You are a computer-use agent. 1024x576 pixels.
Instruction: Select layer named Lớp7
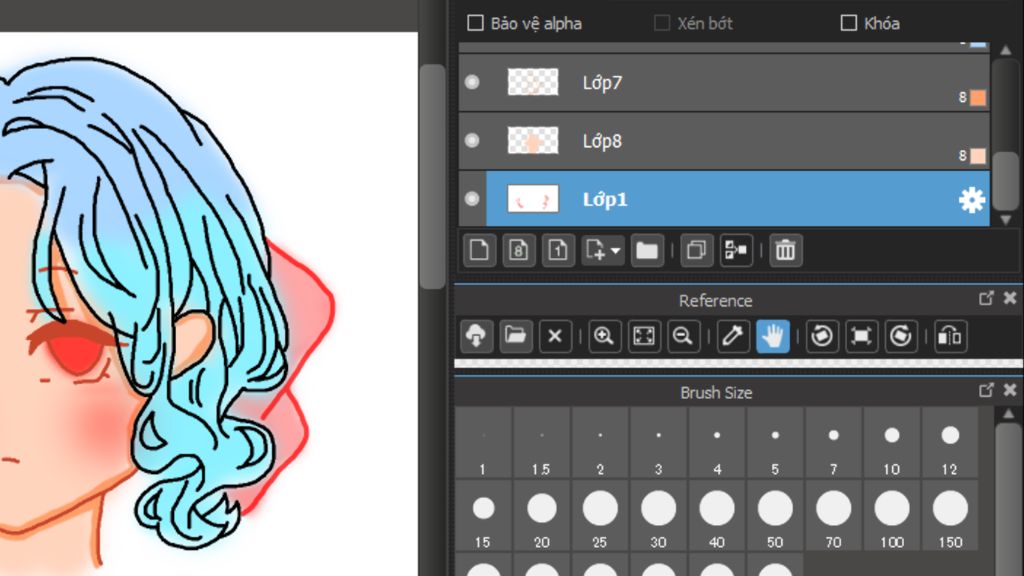coord(602,83)
